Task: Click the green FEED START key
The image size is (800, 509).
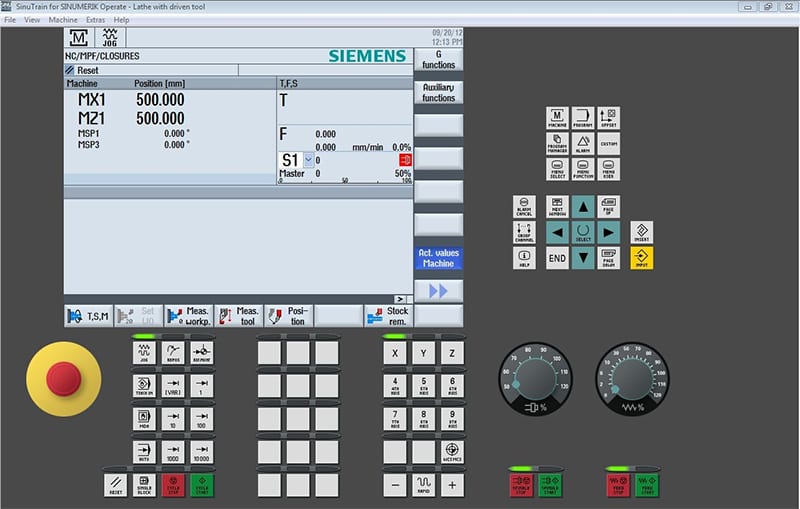Action: (646, 485)
